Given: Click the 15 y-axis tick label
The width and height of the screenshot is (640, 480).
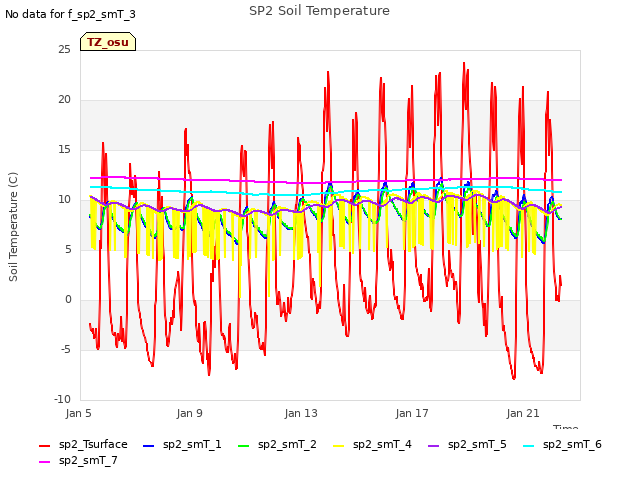Looking at the screenshot, I should (64, 150).
